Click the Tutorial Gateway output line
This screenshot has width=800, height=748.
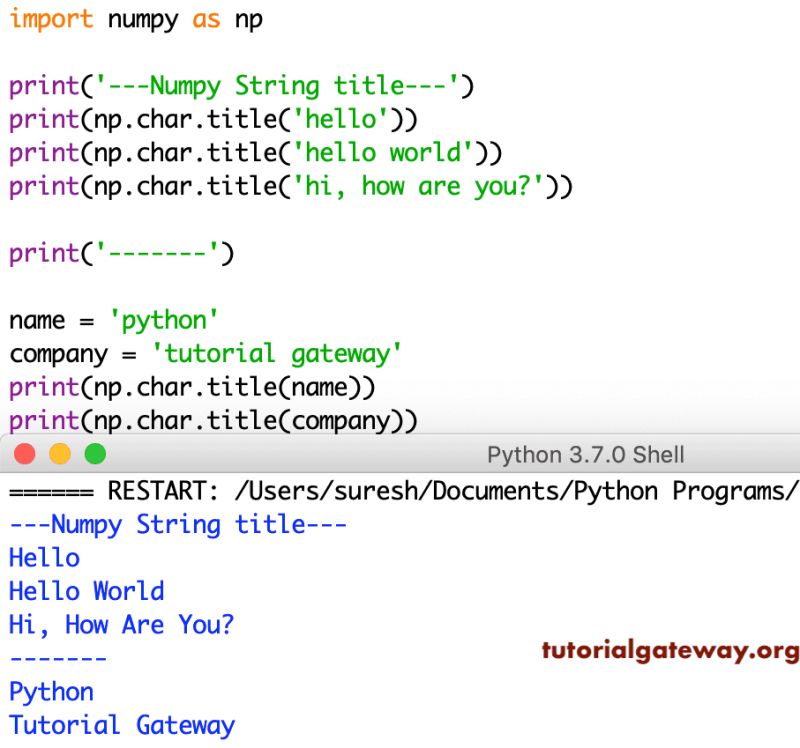coord(122,724)
